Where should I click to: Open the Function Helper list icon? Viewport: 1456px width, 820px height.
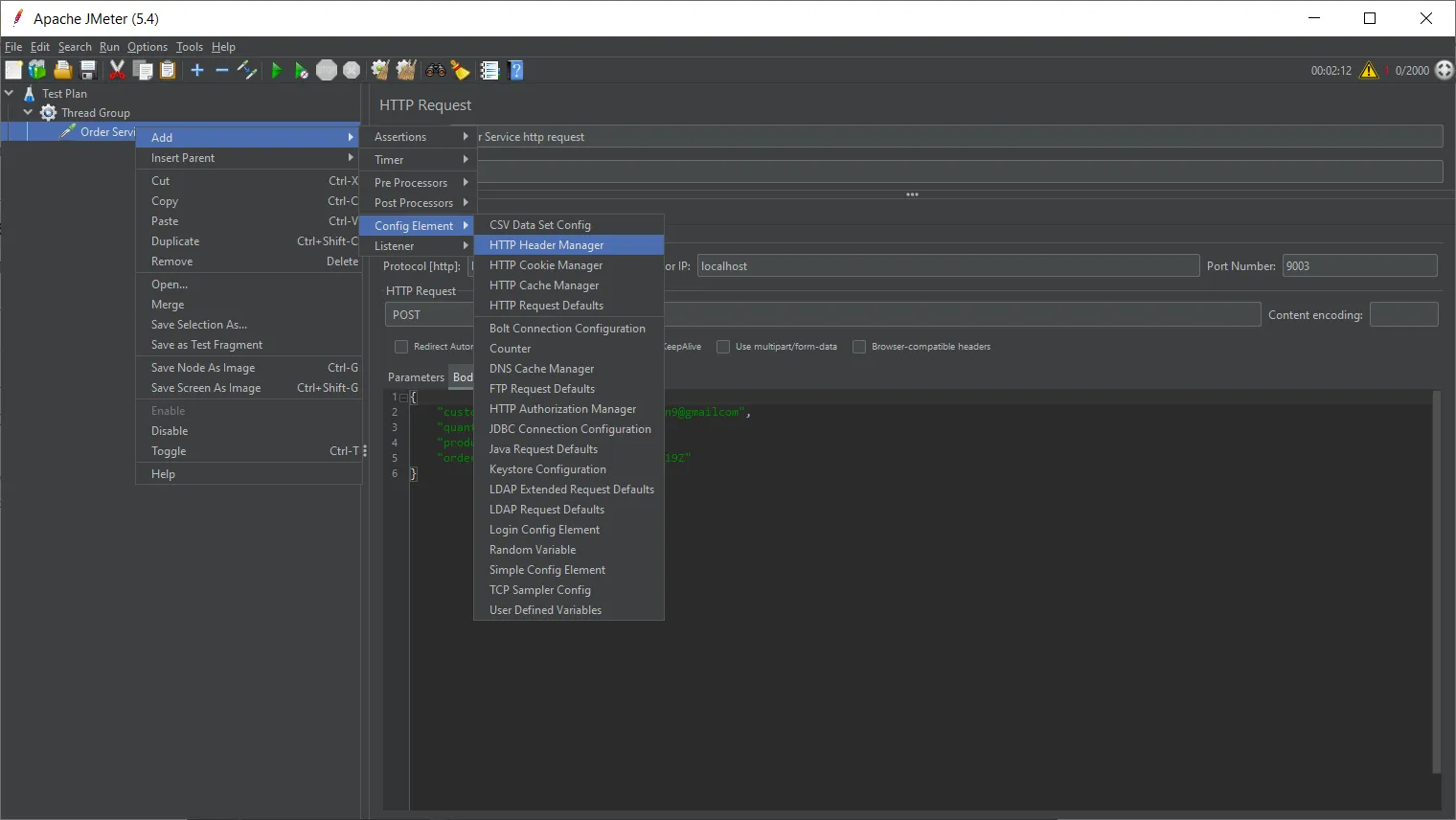[489, 70]
